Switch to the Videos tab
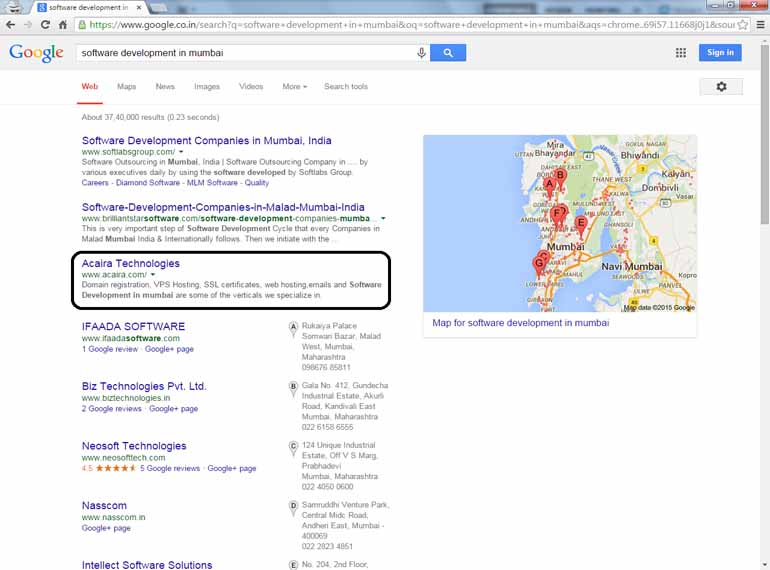 (251, 86)
